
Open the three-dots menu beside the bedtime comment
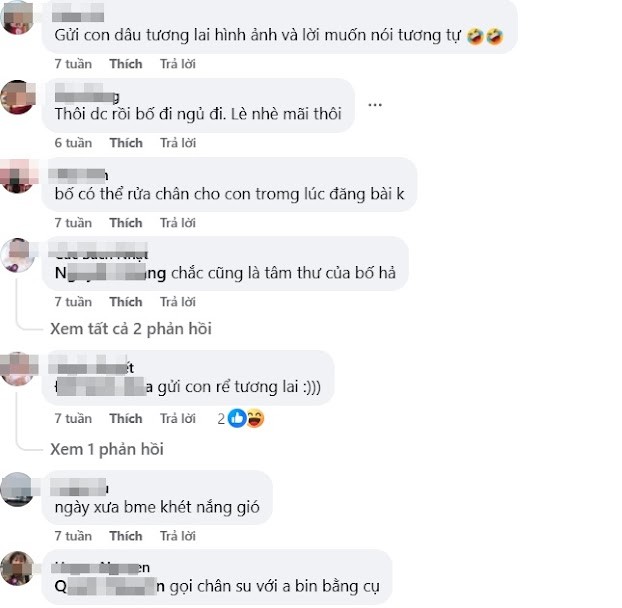374,105
